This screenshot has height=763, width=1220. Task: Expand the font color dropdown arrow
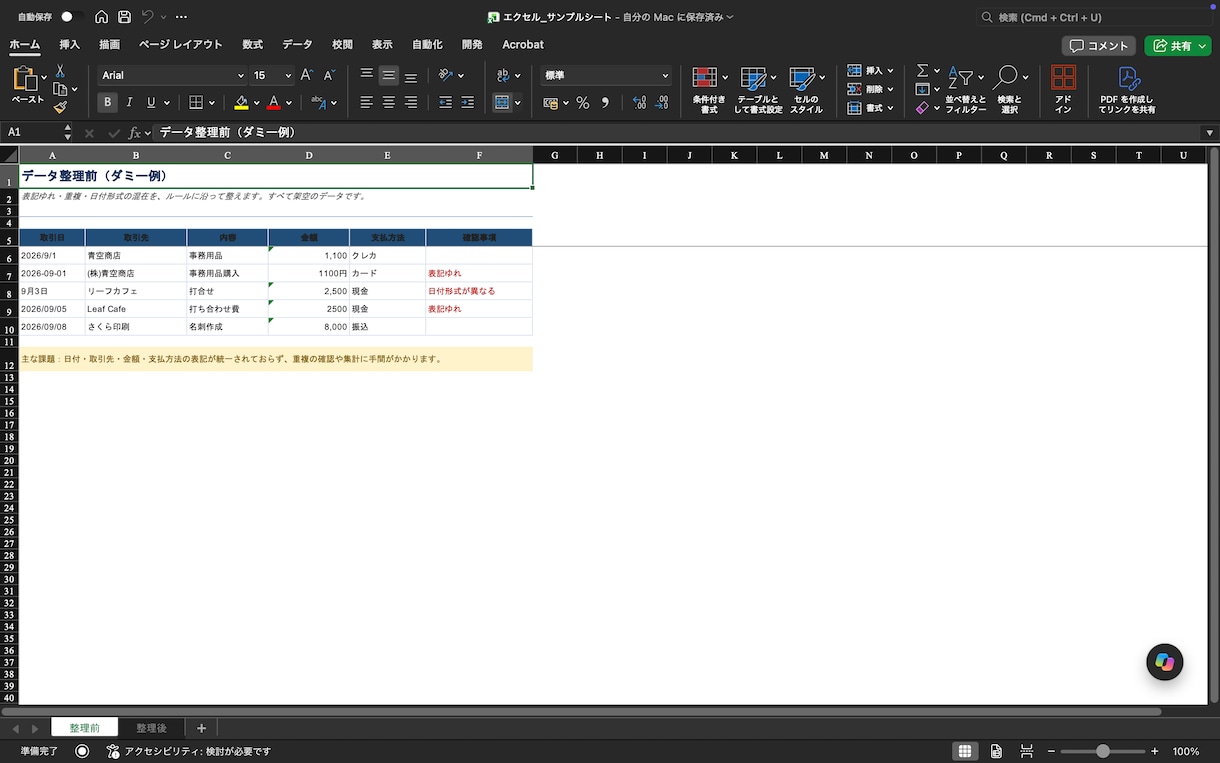[289, 102]
